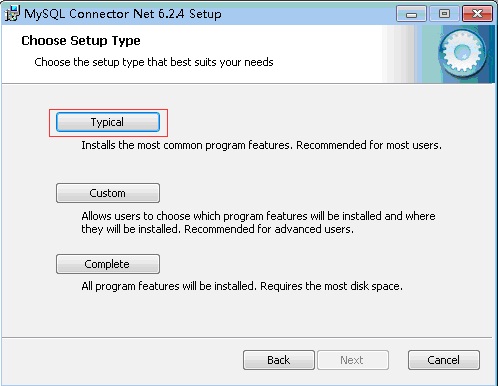The image size is (498, 386).
Task: Go to the previous step with Back
Action: 279,360
